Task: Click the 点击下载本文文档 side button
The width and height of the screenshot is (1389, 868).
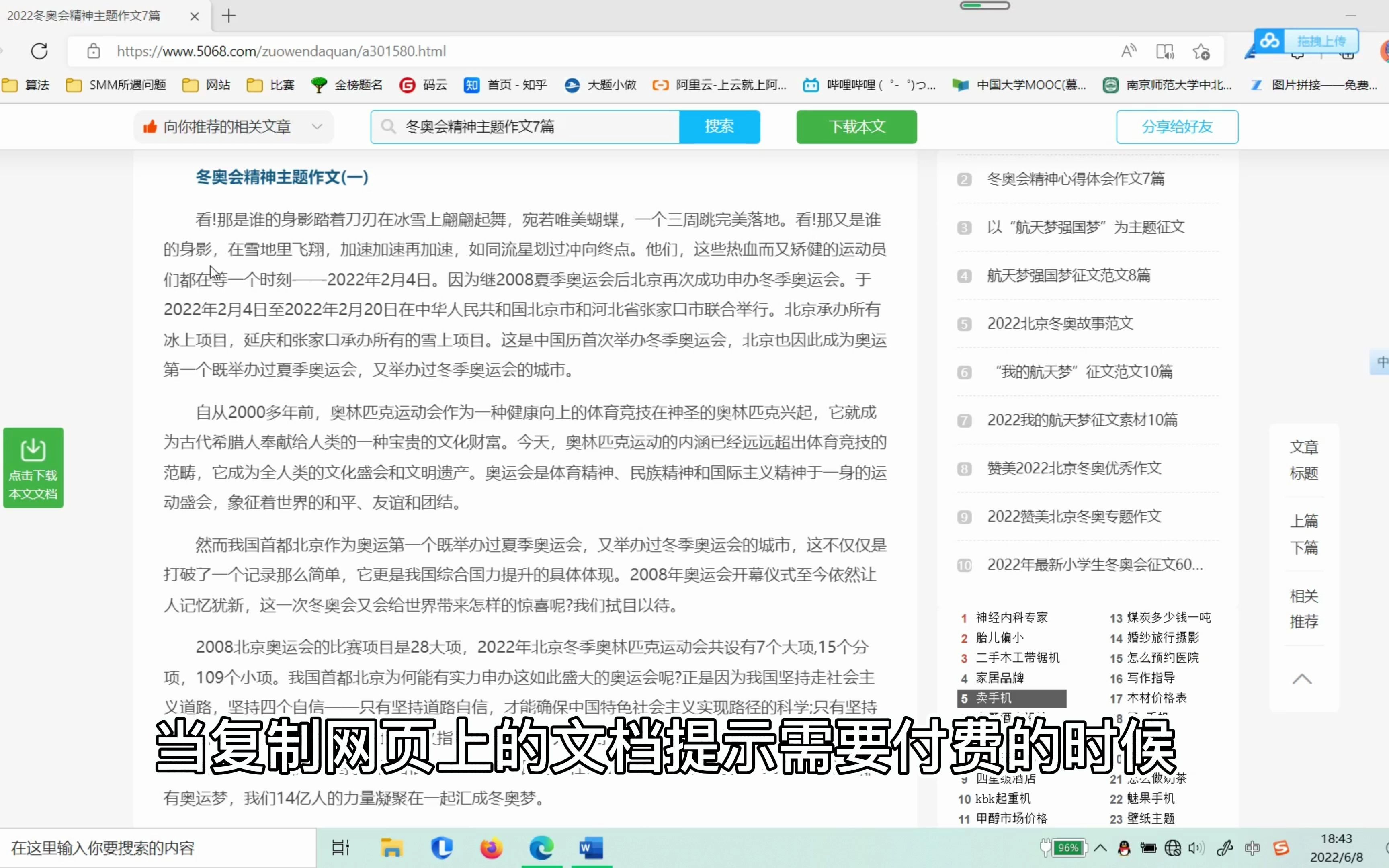Action: pos(33,467)
